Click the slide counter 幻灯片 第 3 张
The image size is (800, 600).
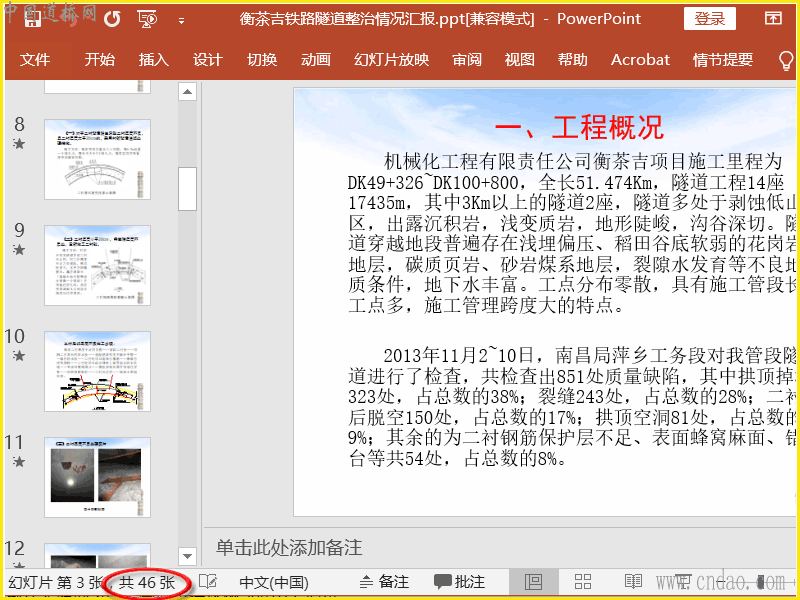pyautogui.click(x=56, y=583)
